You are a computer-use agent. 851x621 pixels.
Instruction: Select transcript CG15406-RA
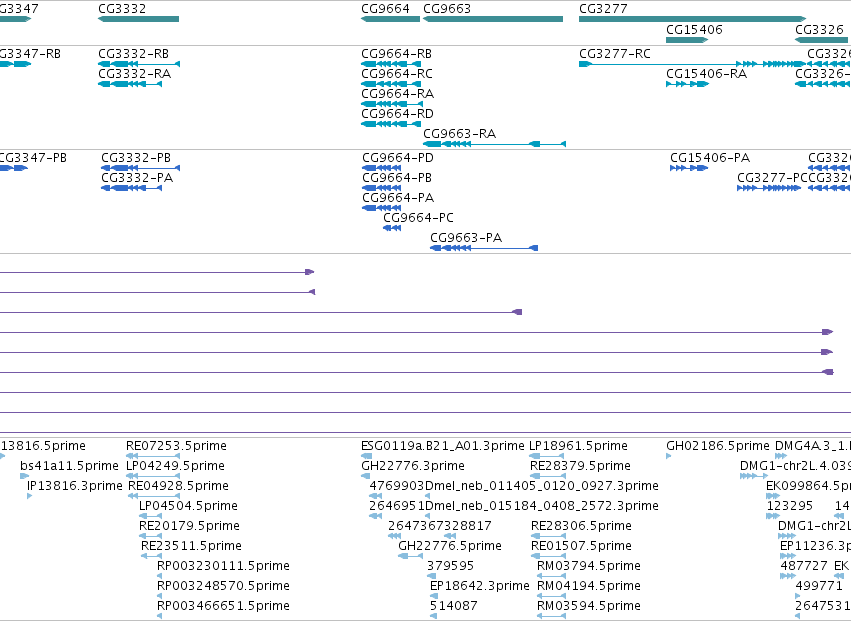(x=688, y=84)
